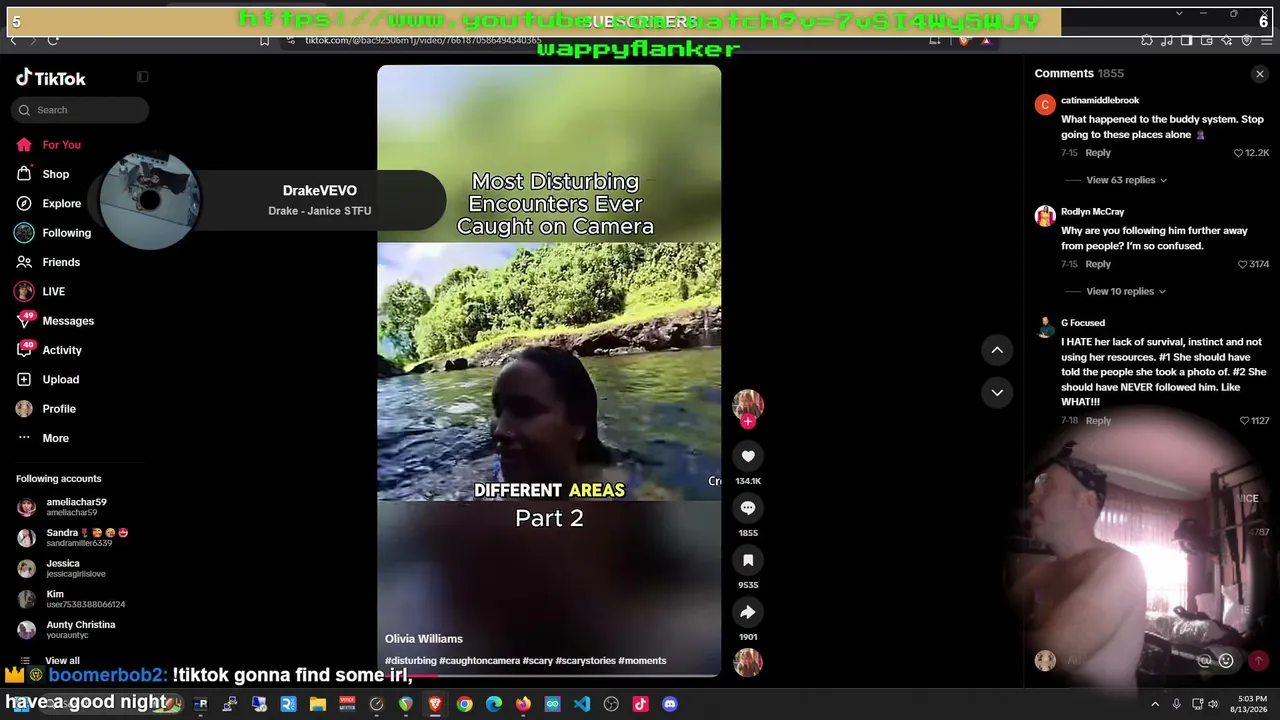Bookmark this page in address bar
The width and height of the screenshot is (1280, 720).
pos(264,40)
